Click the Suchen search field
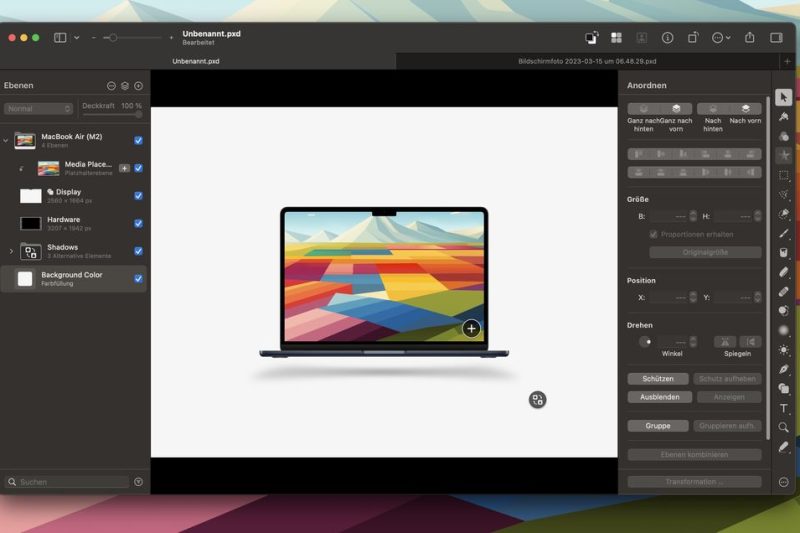Screen dimensions: 800x533 67,481
